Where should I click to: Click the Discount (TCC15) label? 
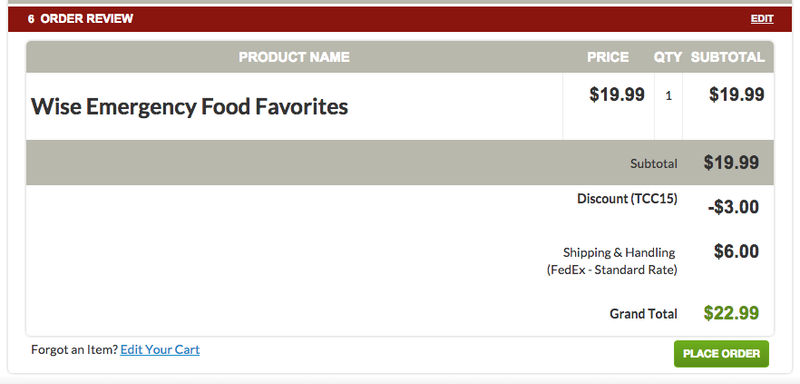point(627,199)
